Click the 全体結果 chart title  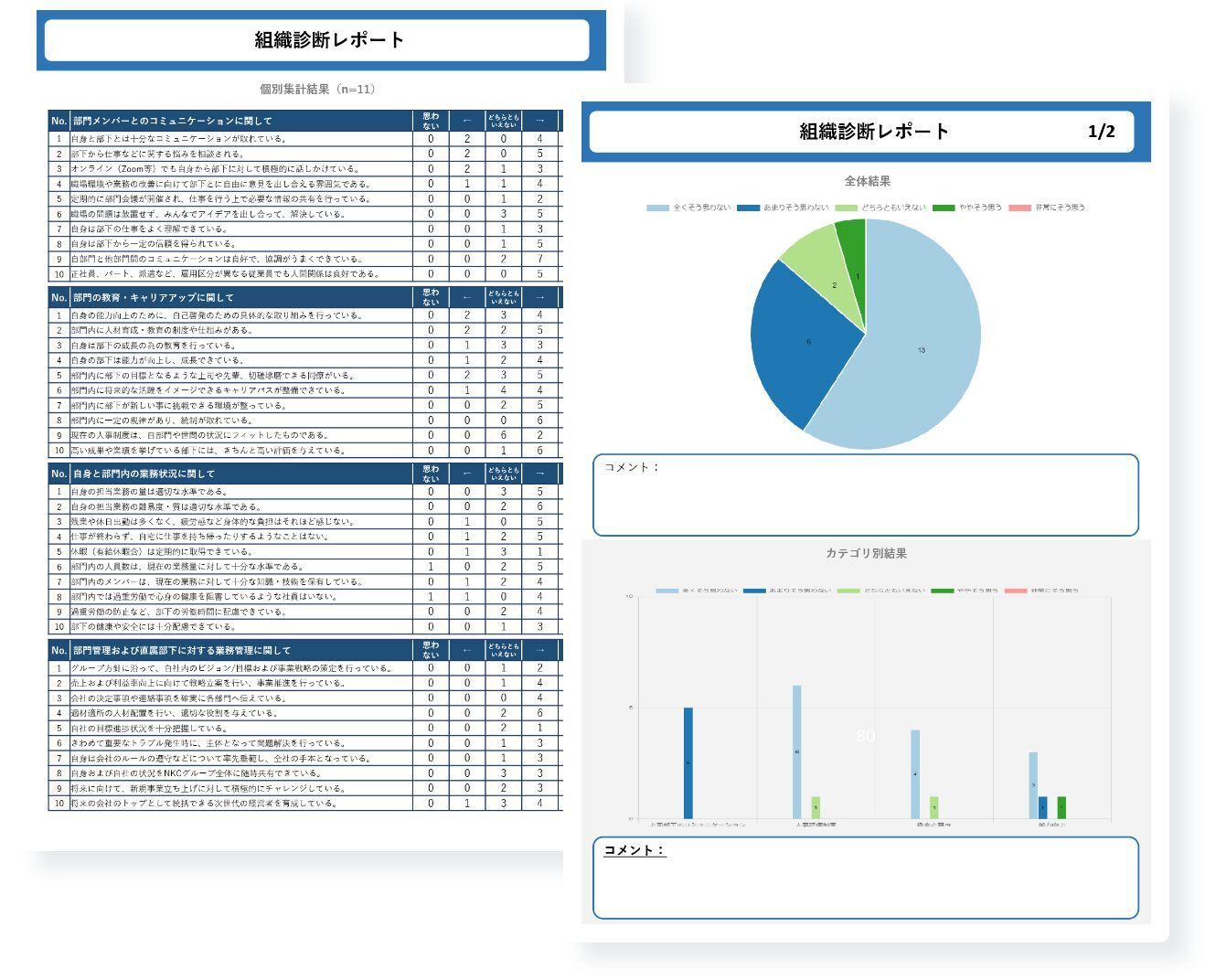pos(867,181)
